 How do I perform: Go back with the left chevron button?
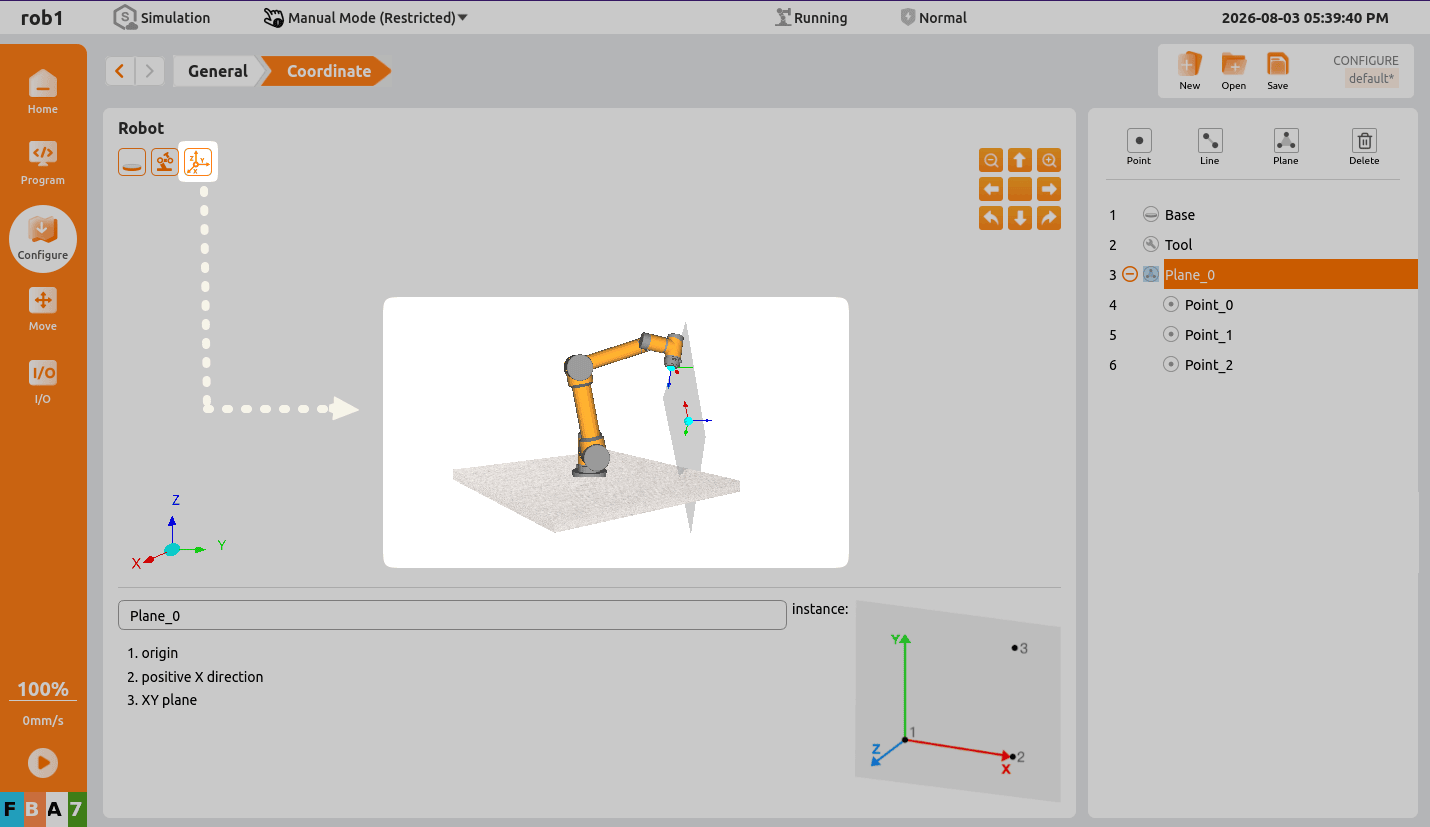120,71
